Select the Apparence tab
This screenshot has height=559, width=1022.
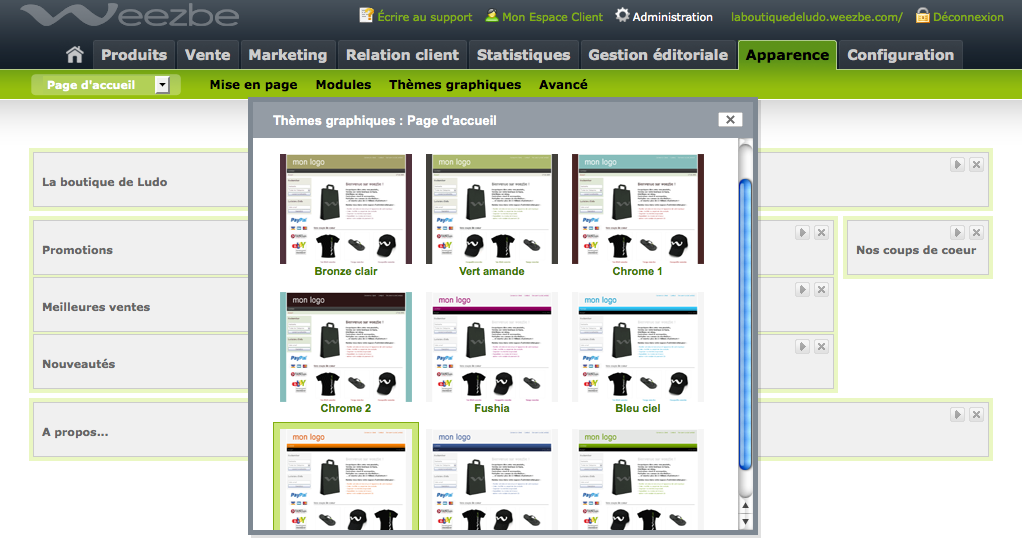pyautogui.click(x=787, y=55)
